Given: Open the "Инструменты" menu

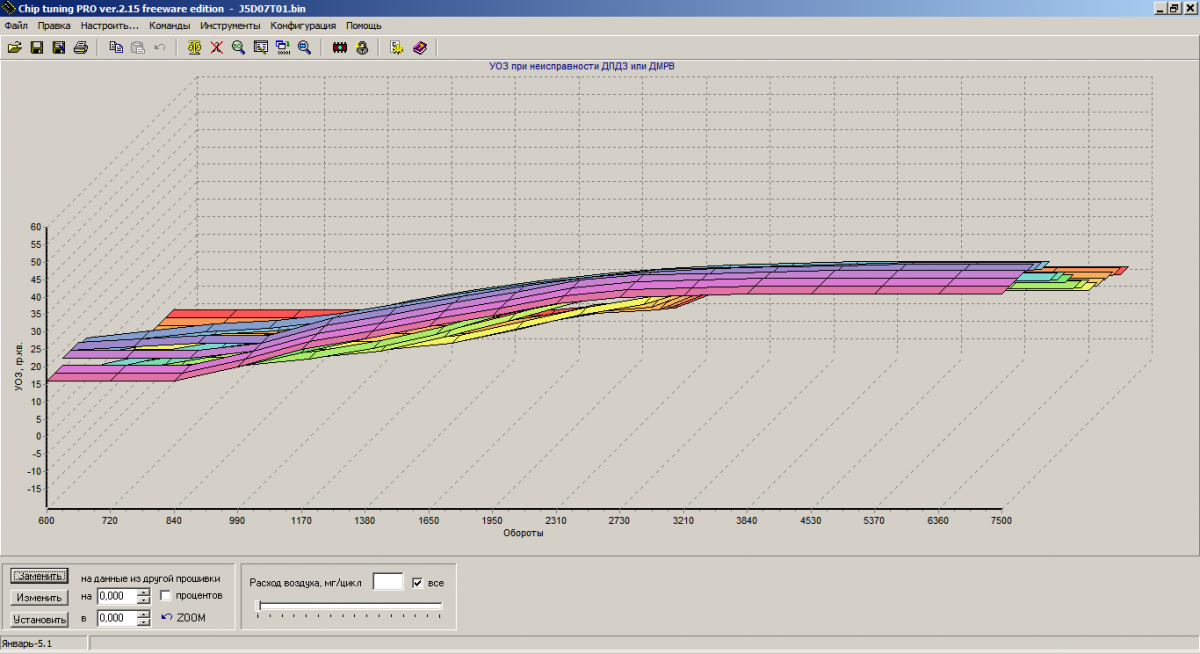Looking at the screenshot, I should pyautogui.click(x=230, y=25).
